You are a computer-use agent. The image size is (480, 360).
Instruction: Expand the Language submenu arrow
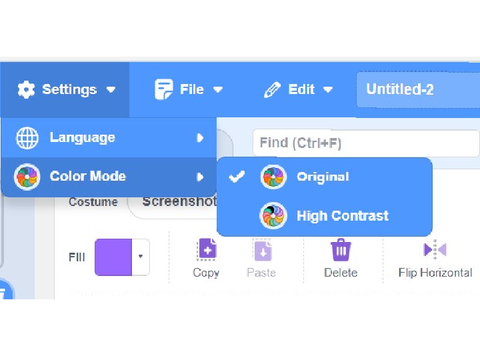click(200, 138)
